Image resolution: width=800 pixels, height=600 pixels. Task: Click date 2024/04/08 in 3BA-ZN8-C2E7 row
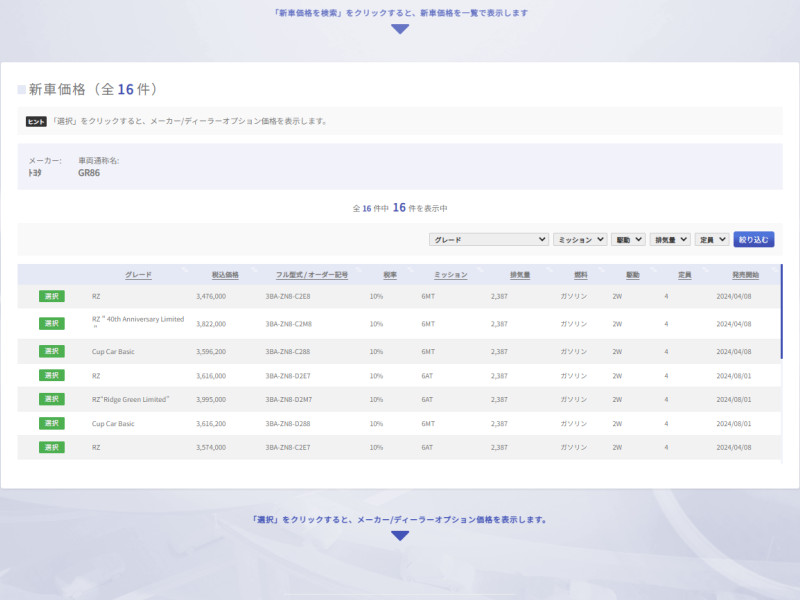pos(734,447)
